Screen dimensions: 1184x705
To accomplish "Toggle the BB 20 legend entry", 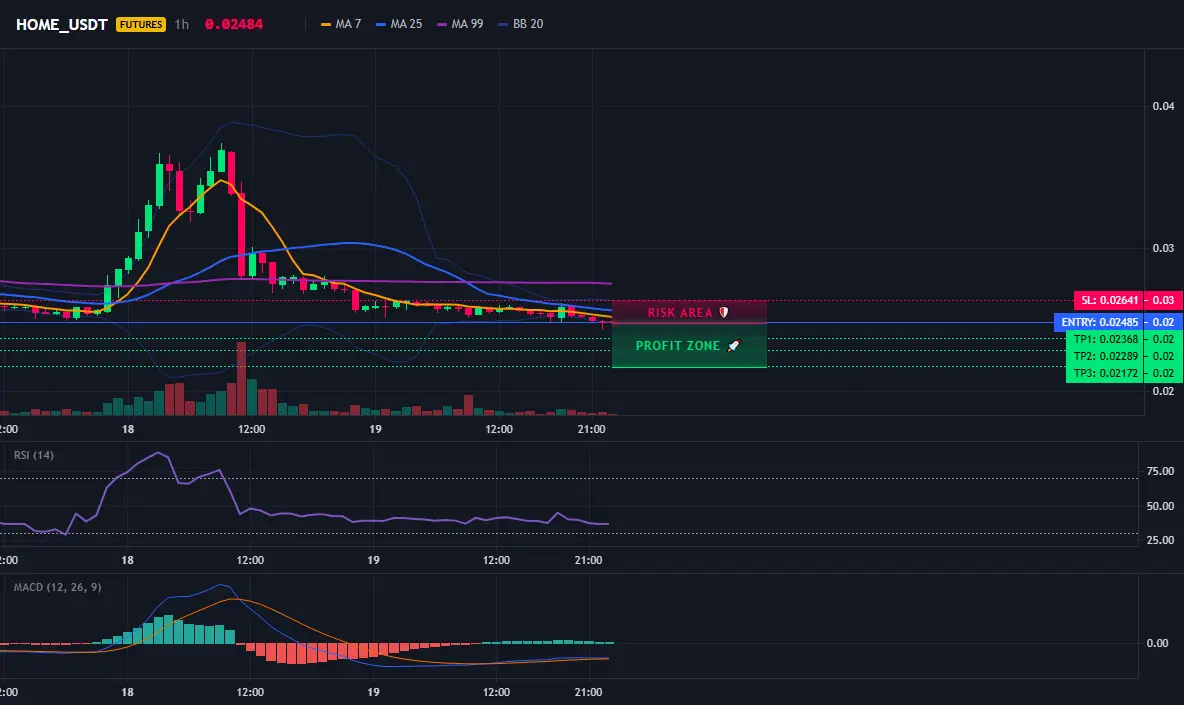I will (x=520, y=24).
